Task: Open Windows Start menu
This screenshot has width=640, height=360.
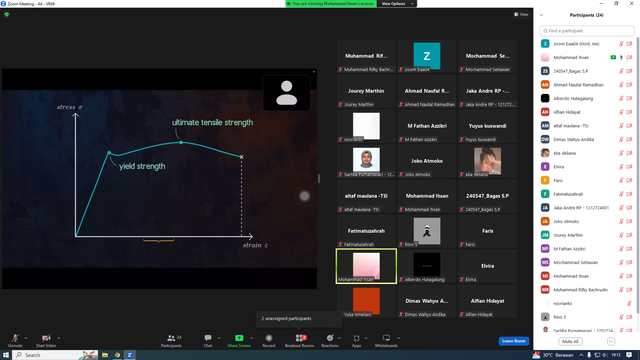Action: click(6, 355)
